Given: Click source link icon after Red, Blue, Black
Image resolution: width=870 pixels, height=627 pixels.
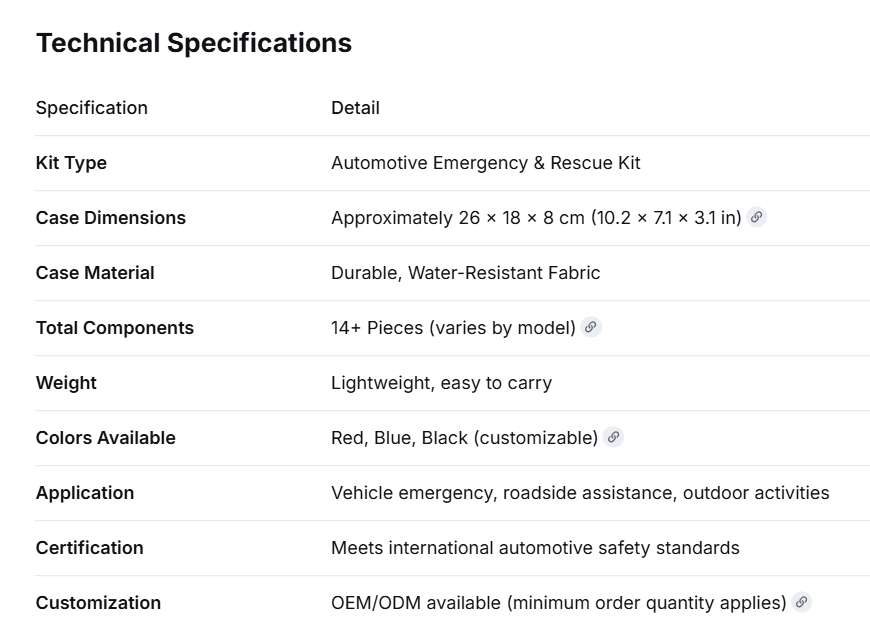Looking at the screenshot, I should point(613,437).
